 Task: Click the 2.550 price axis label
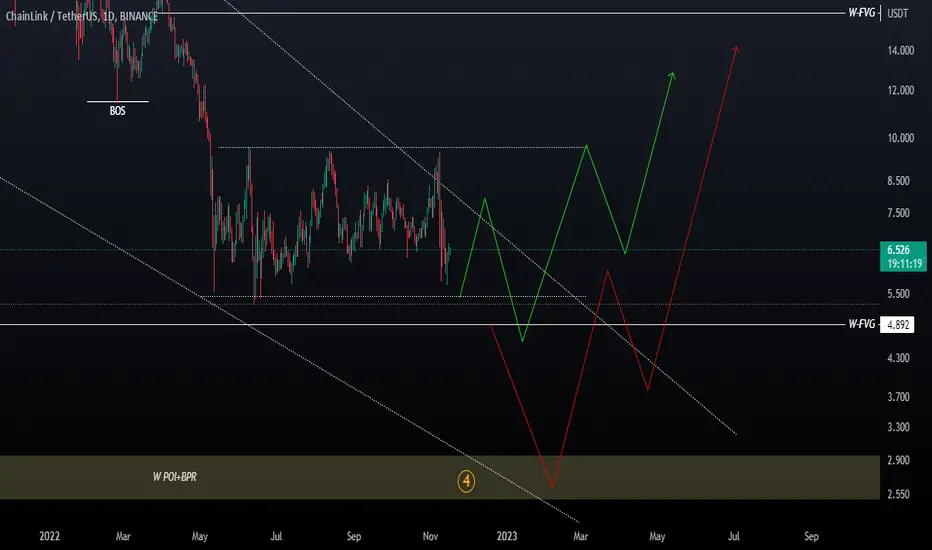click(x=898, y=494)
